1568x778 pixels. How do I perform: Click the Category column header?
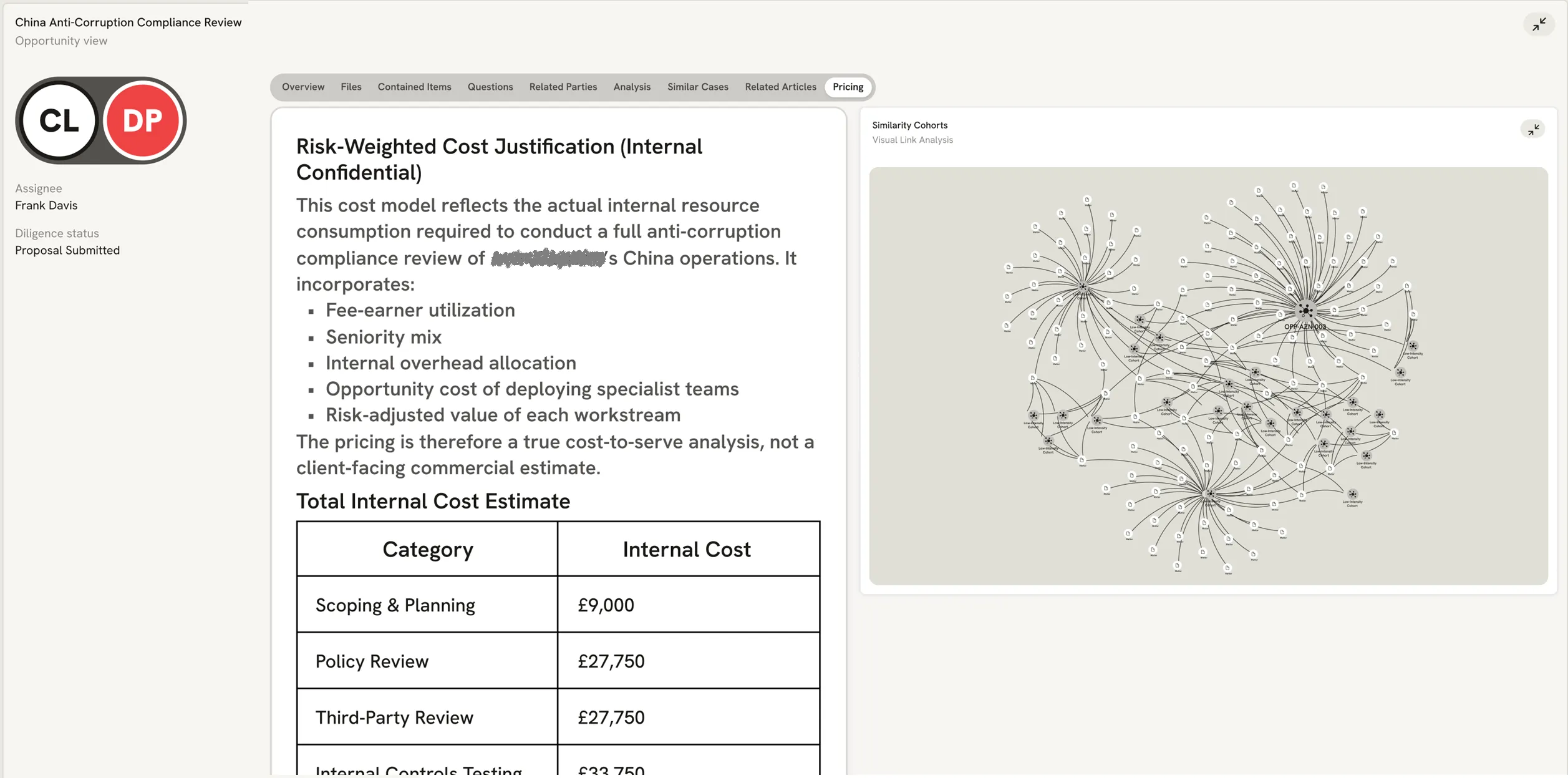click(x=428, y=549)
